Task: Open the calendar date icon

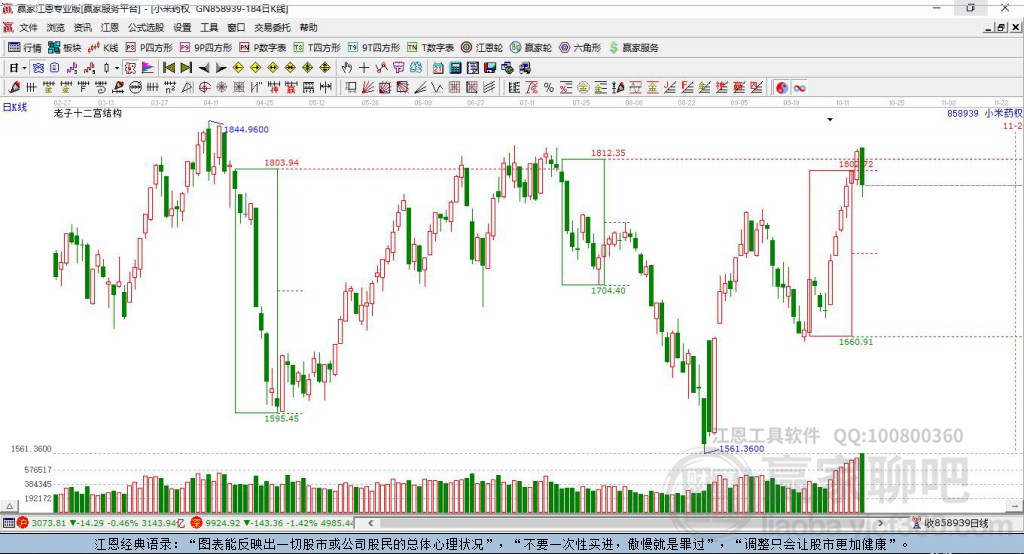Action: click(x=438, y=67)
